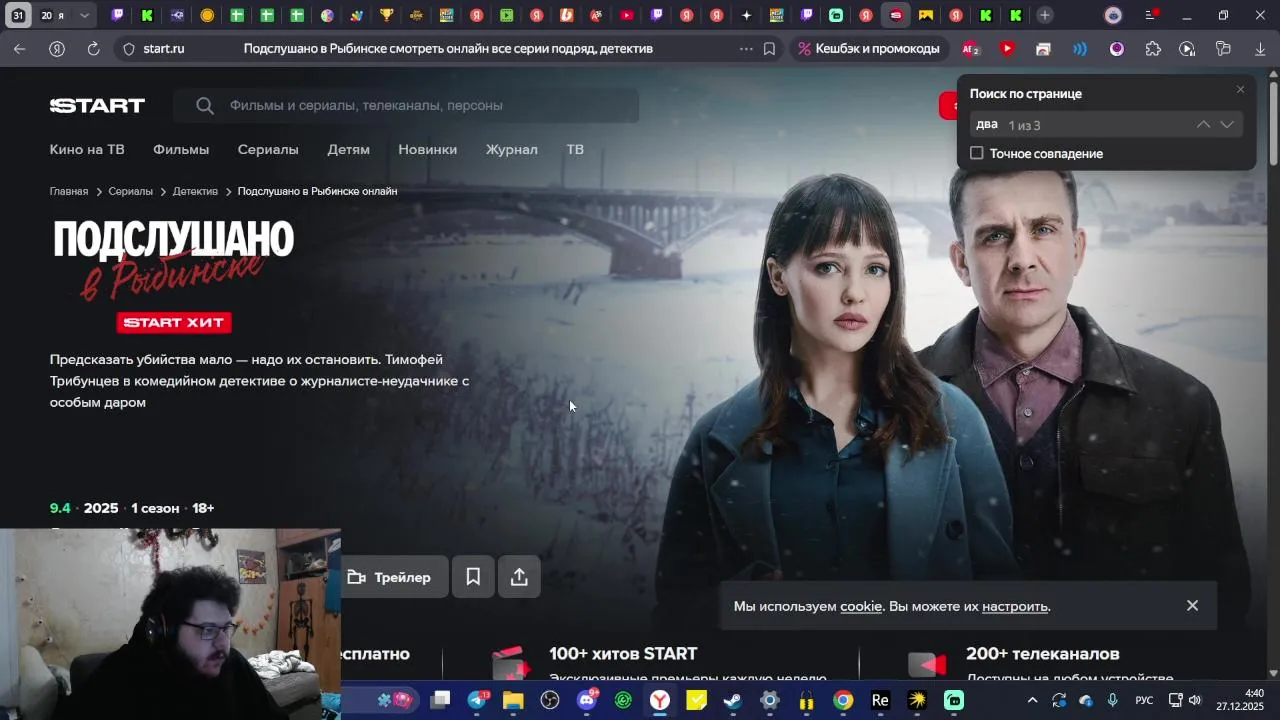Go to previous search match with up arrow
Image resolution: width=1280 pixels, height=720 pixels.
click(1203, 125)
